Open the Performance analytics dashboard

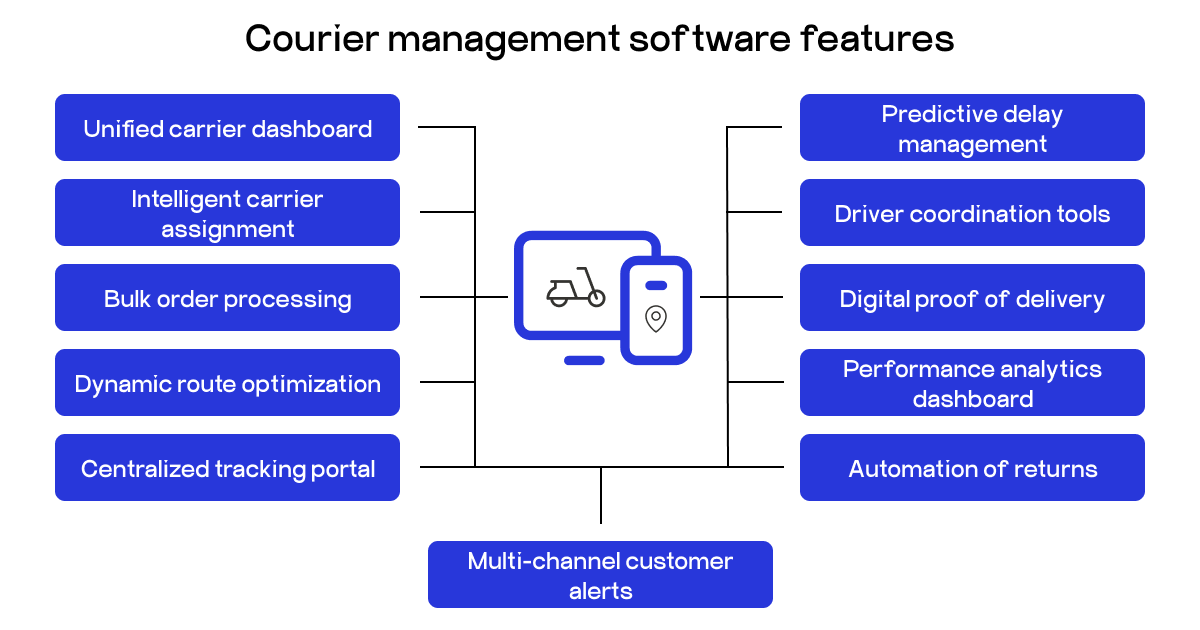pos(972,382)
